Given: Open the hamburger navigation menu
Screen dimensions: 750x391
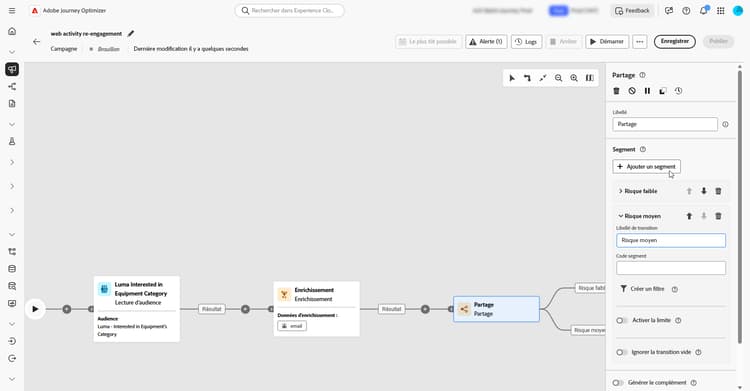Looking at the screenshot, I should point(12,11).
